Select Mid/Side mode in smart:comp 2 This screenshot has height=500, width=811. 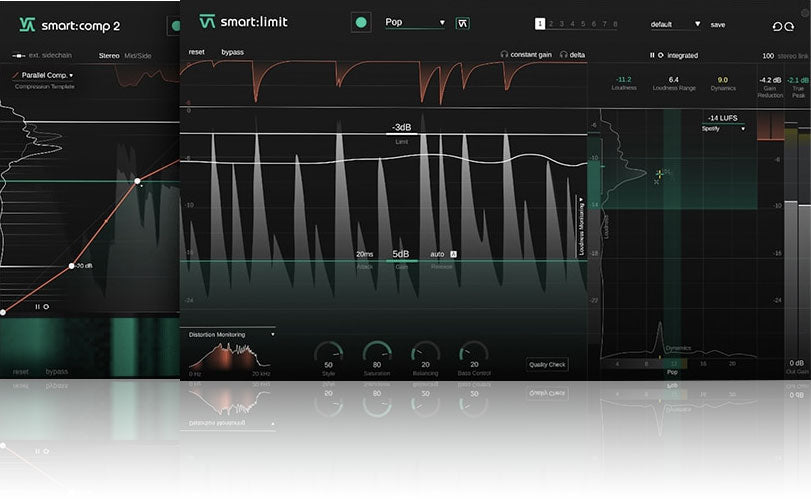138,55
